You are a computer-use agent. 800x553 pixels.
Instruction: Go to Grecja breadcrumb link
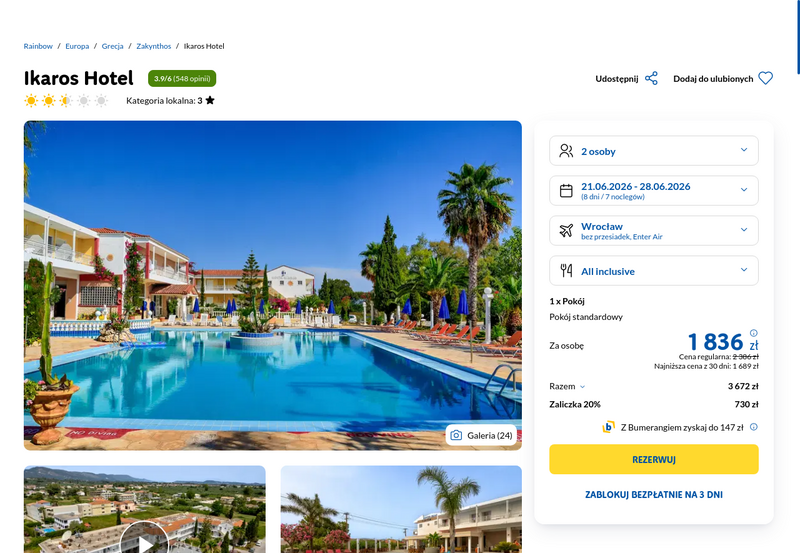click(x=112, y=46)
